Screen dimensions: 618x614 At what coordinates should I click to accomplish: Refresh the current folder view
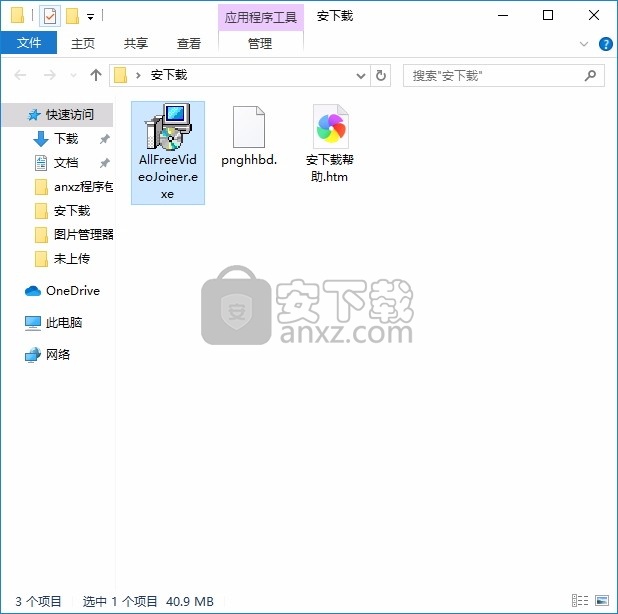pyautogui.click(x=381, y=75)
